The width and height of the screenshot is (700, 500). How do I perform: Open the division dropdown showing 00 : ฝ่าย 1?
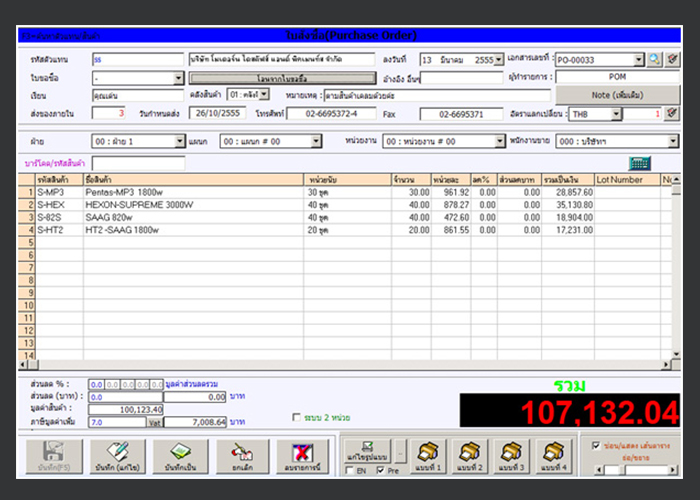click(179, 142)
